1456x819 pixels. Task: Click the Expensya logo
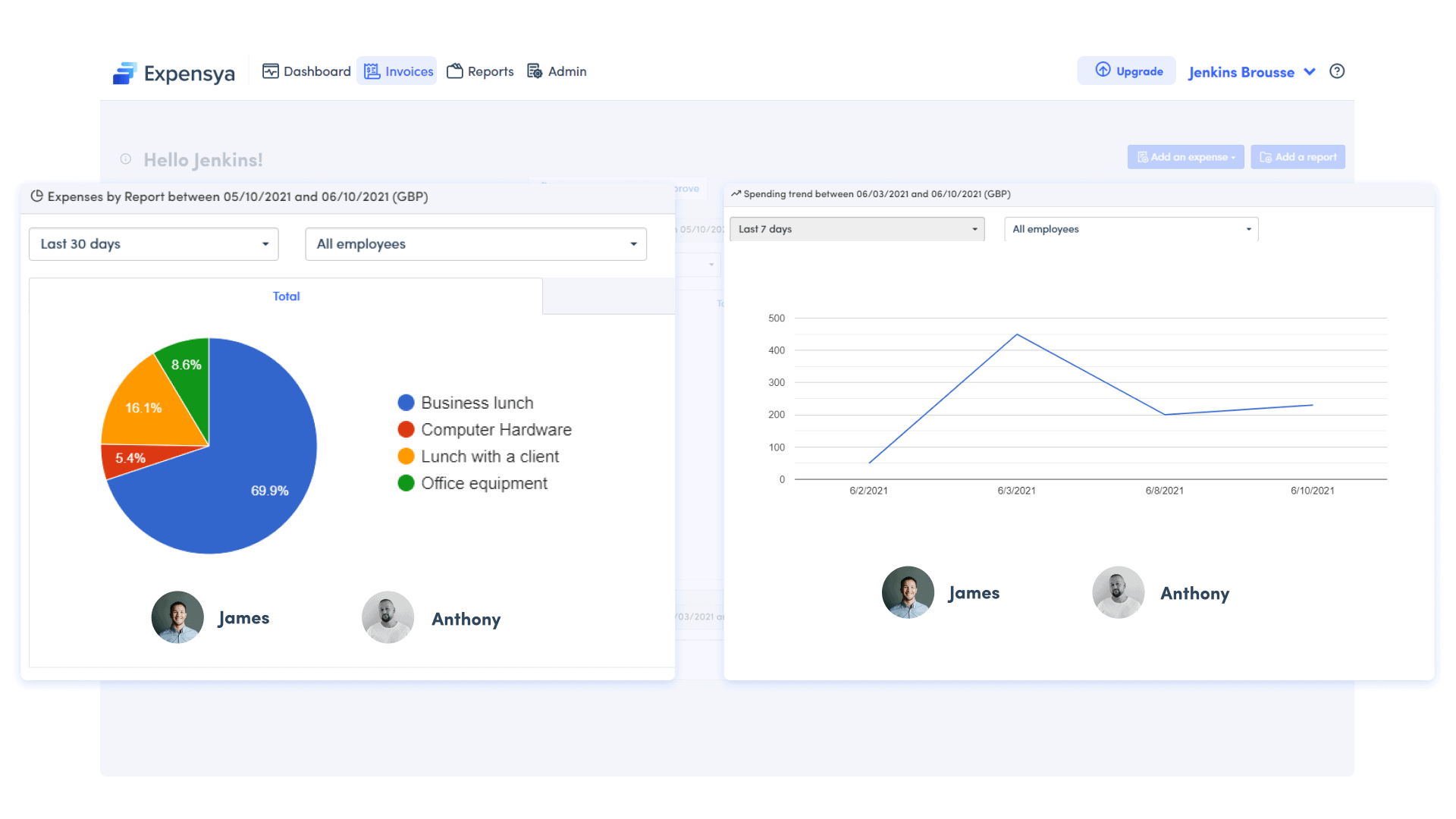click(x=174, y=72)
